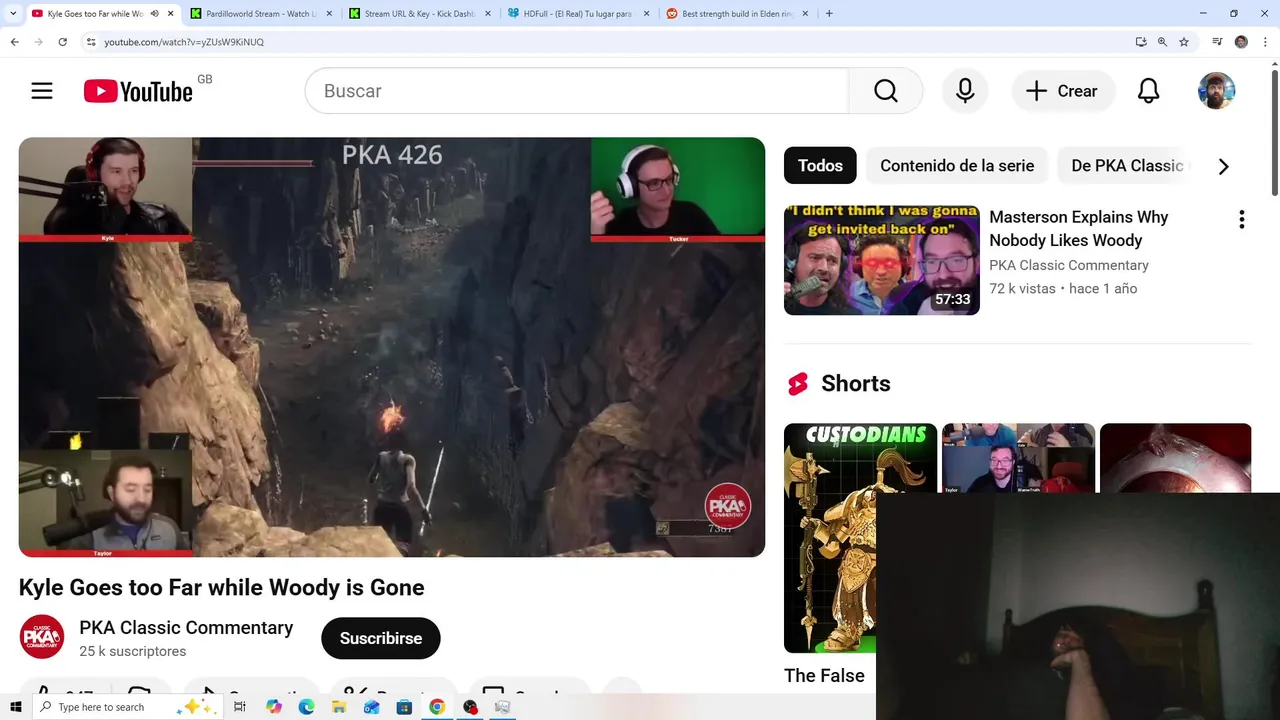Image resolution: width=1280 pixels, height=720 pixels.
Task: Open the zoom magnifier in address bar
Action: [x=1162, y=42]
